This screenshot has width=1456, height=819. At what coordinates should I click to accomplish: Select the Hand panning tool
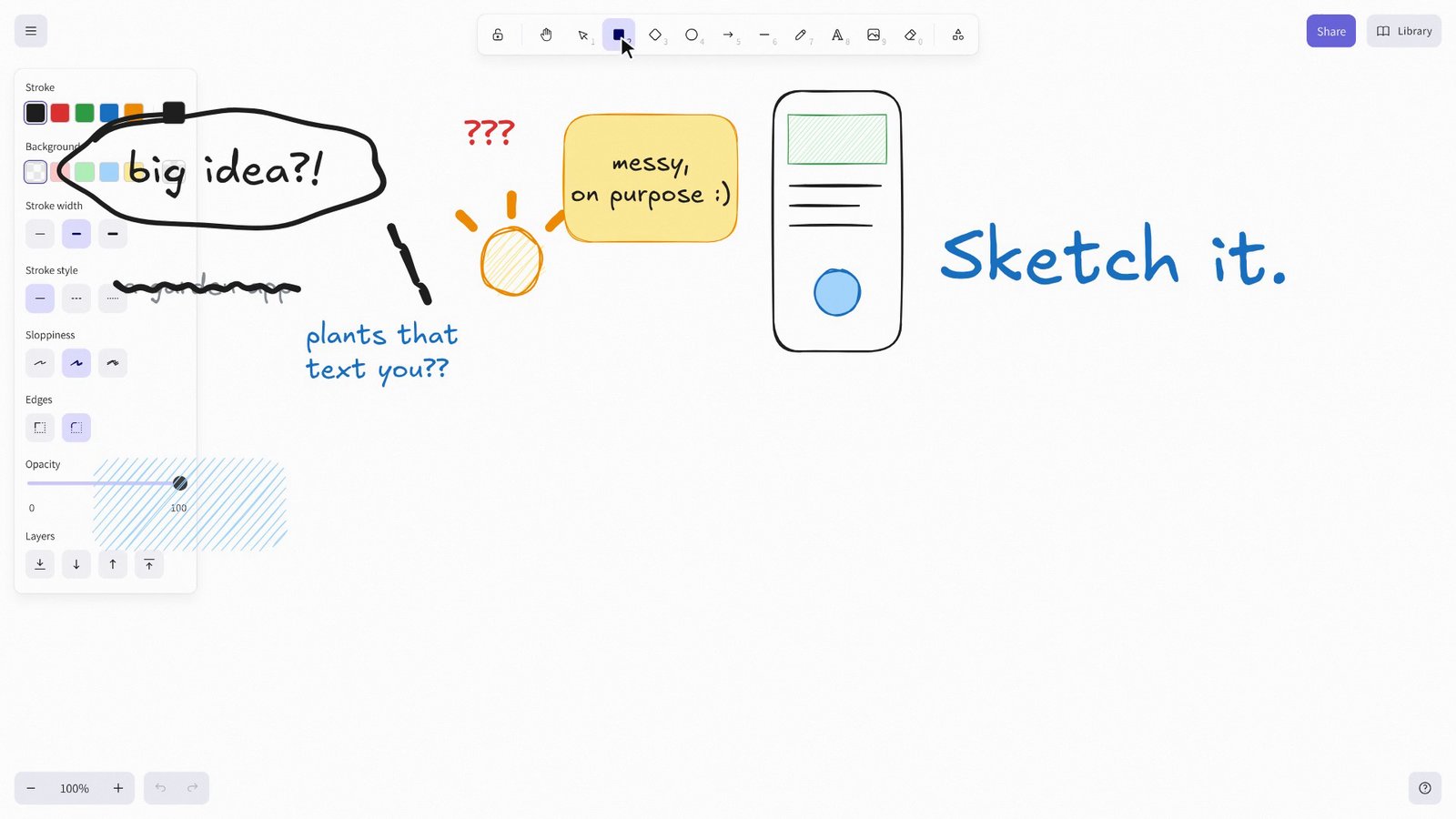click(x=546, y=35)
